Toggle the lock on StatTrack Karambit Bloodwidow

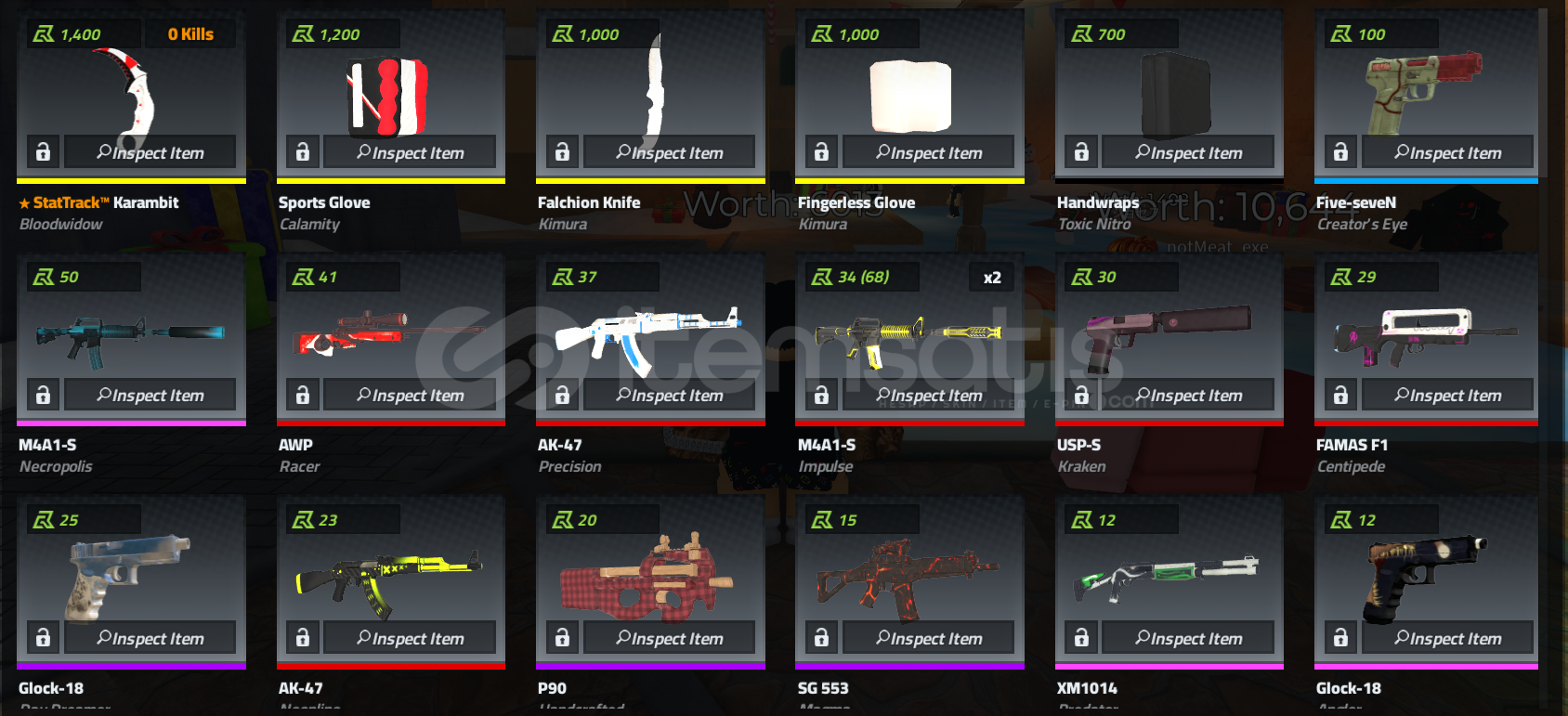[x=43, y=151]
